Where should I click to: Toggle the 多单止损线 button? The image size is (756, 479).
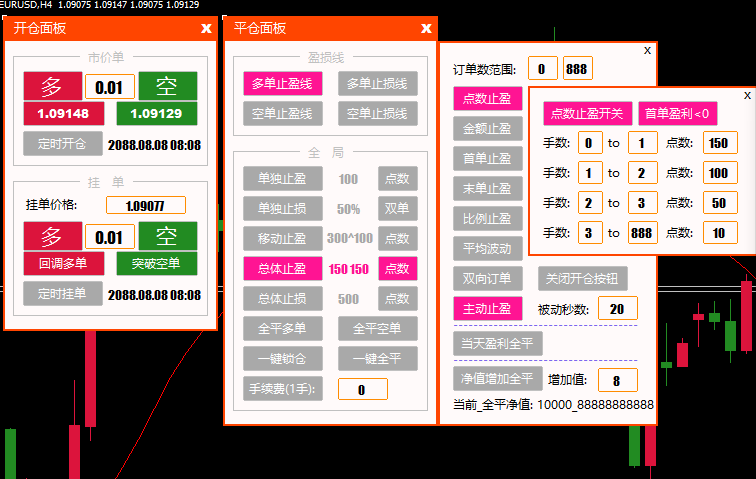378,83
